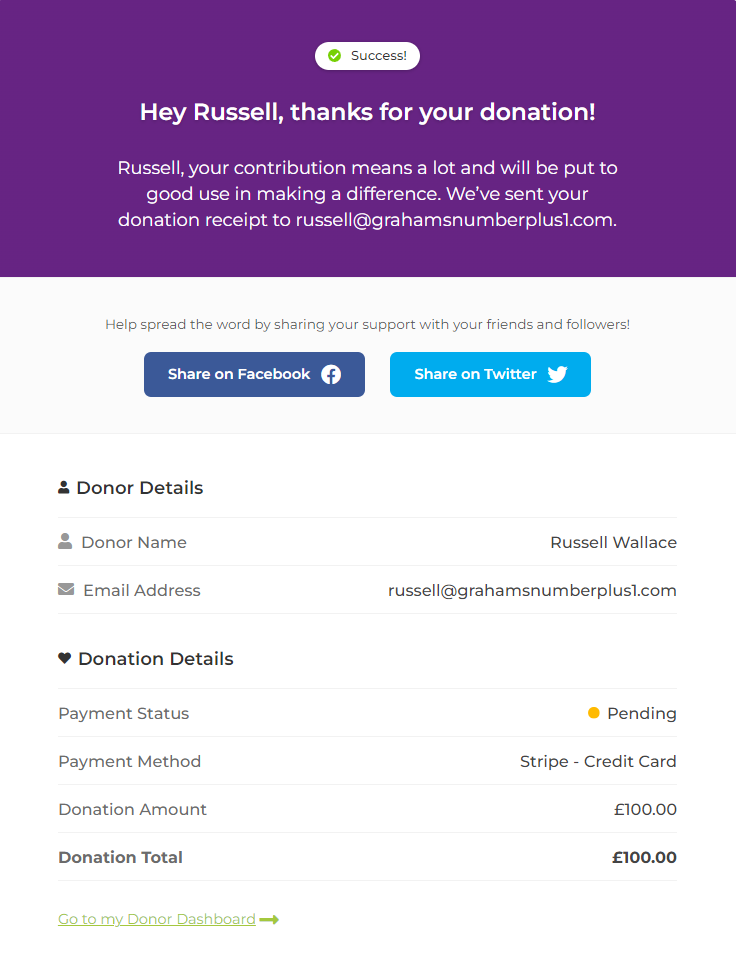
Task: Click the Twitter bird icon
Action: 557,375
